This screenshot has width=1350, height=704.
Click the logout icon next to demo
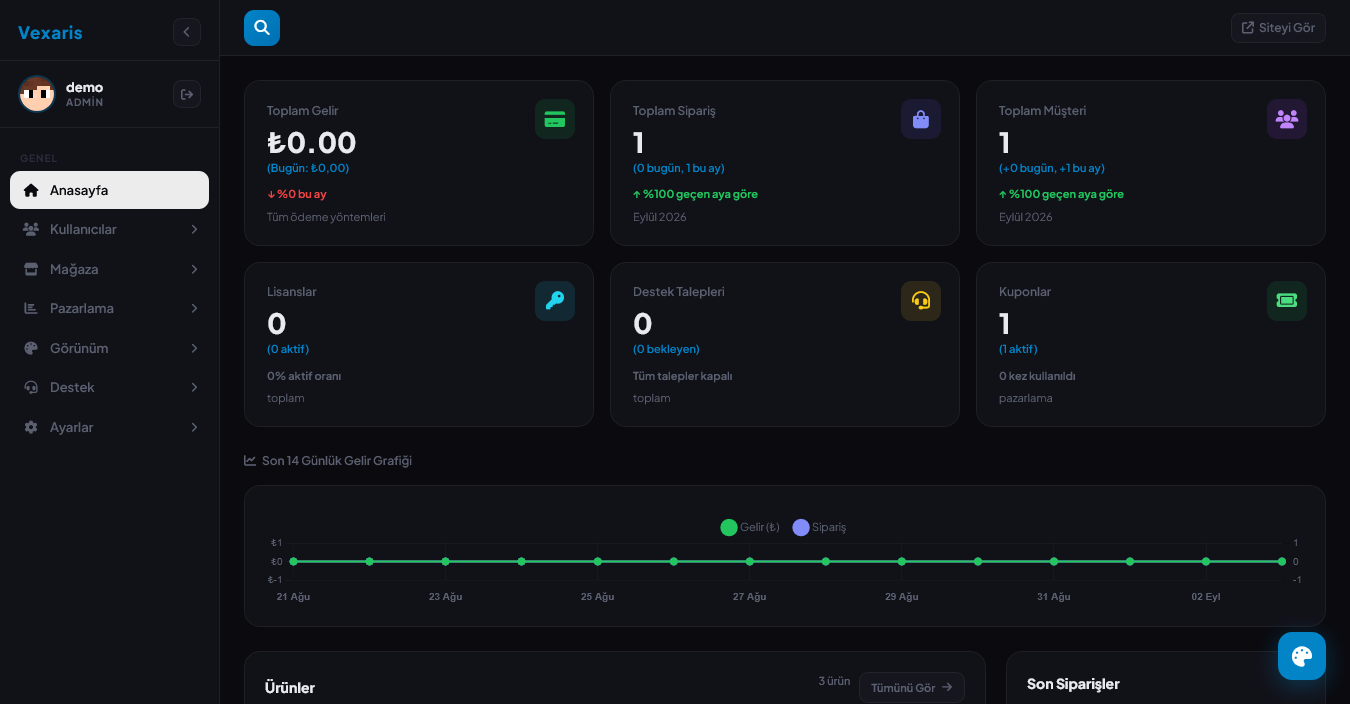187,94
